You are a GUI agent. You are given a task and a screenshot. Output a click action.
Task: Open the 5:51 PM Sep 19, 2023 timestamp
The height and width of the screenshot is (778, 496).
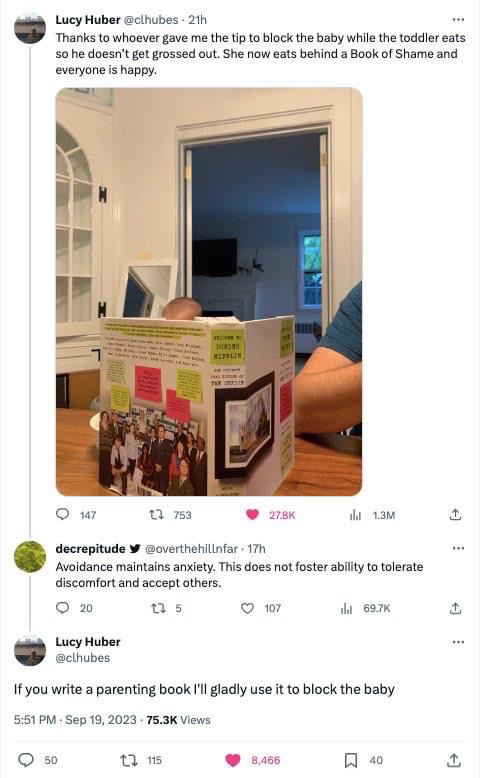(x=75, y=720)
